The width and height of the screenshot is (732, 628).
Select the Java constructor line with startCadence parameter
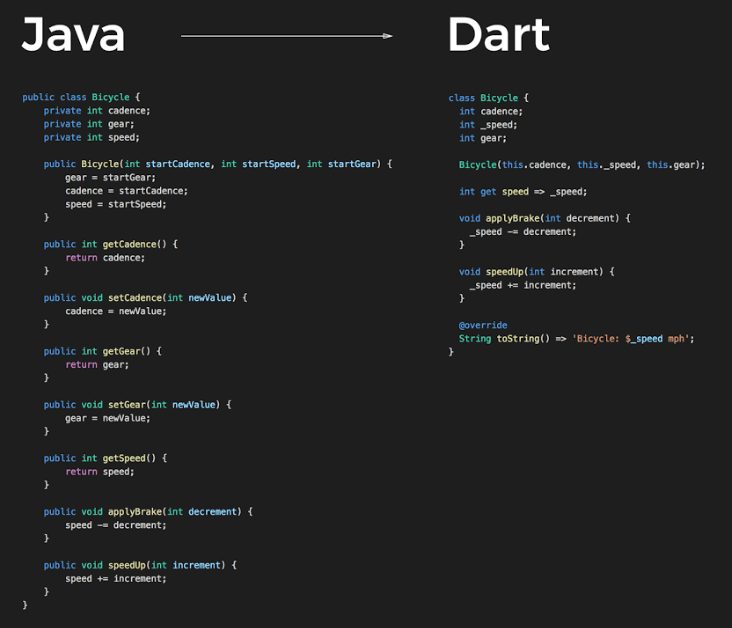pos(218,164)
